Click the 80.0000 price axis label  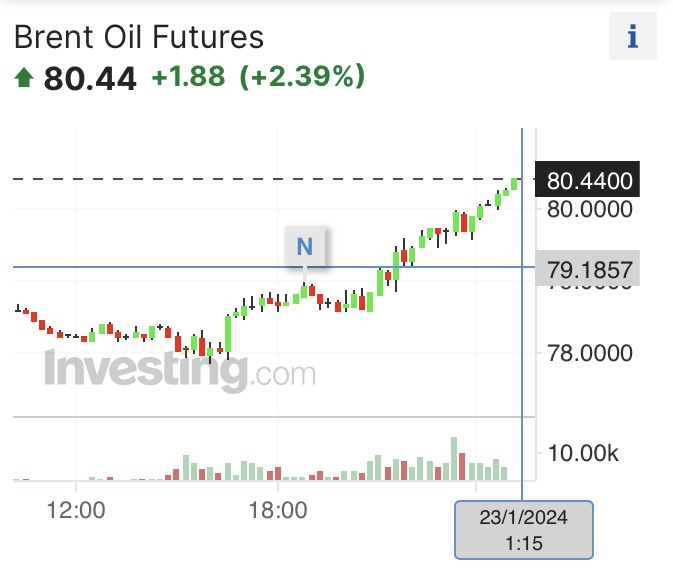pyautogui.click(x=590, y=210)
